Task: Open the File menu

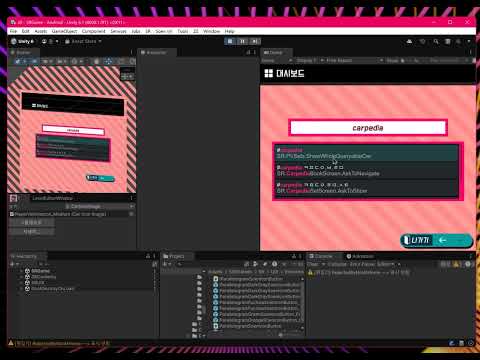Action: coord(13,31)
